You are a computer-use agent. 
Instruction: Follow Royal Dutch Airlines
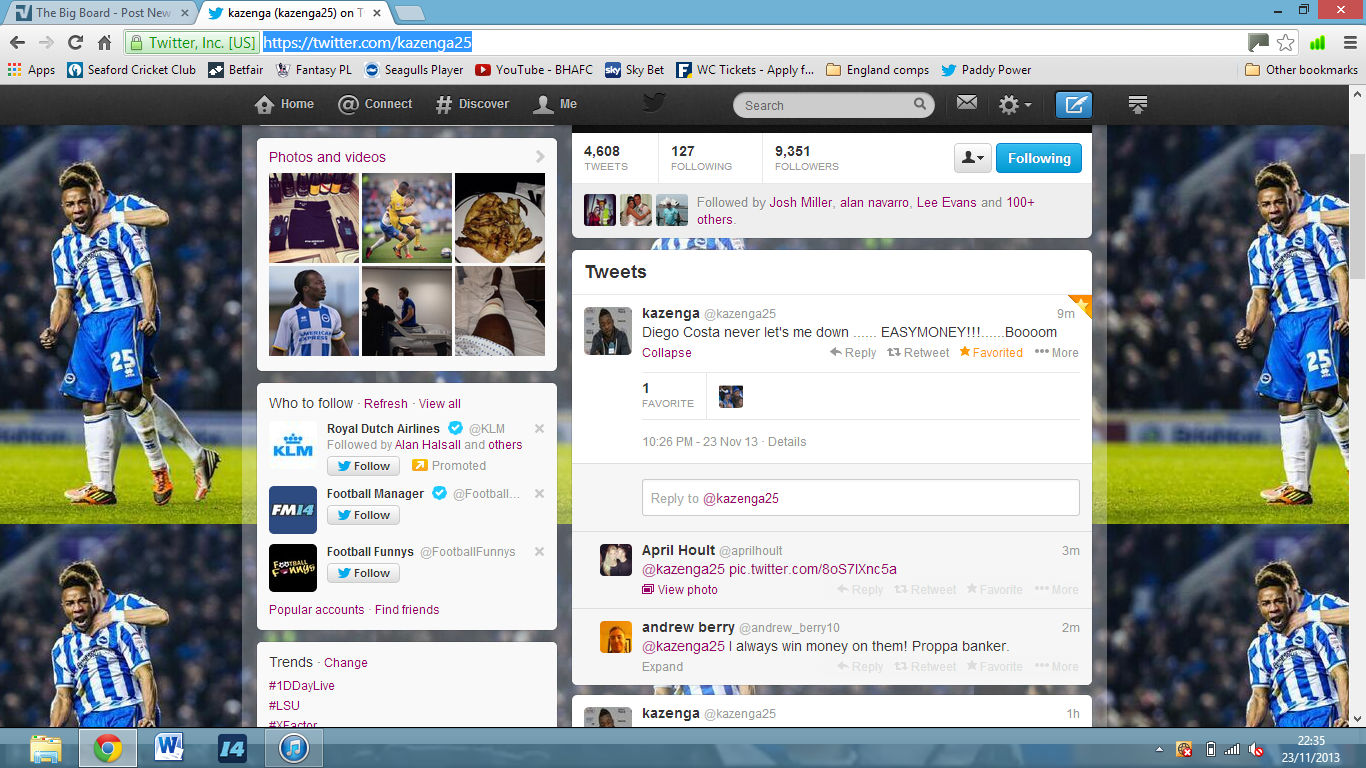[x=363, y=466]
